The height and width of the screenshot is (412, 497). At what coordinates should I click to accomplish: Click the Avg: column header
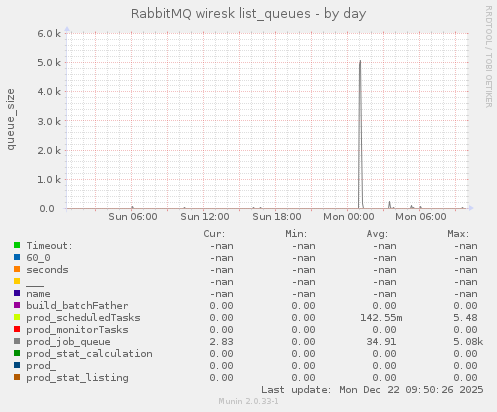click(377, 234)
